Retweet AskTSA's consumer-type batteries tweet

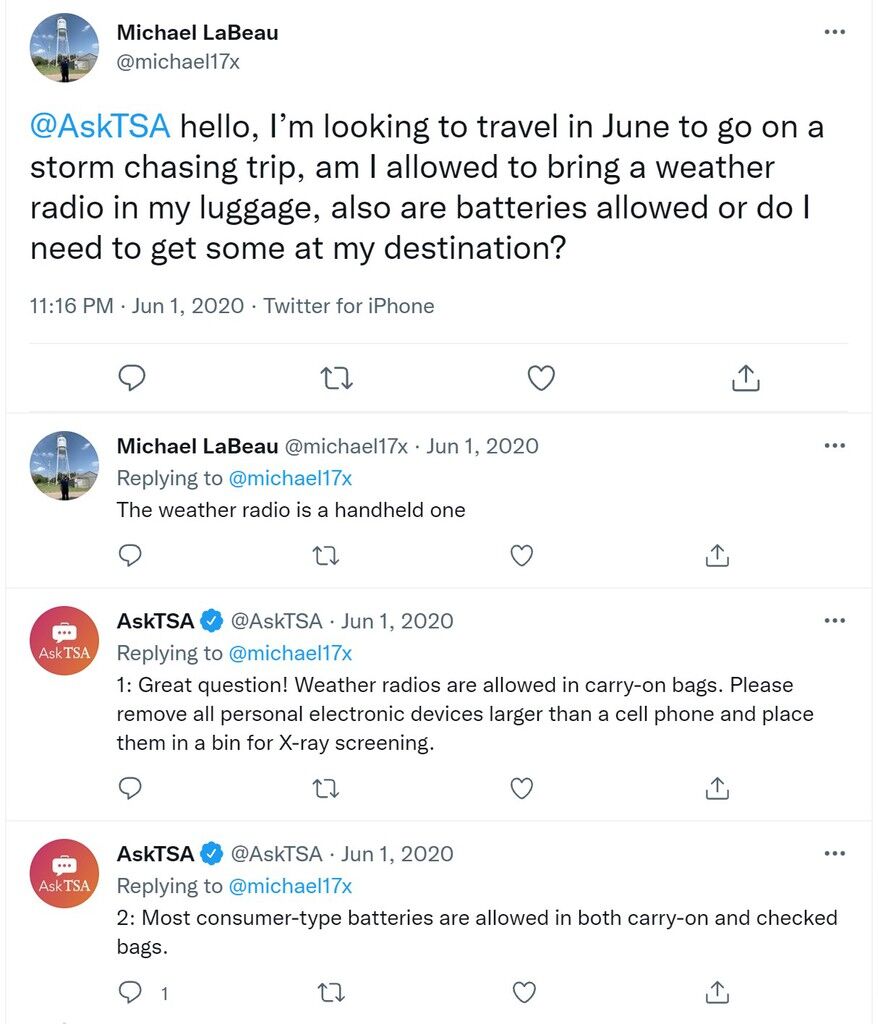tap(326, 992)
